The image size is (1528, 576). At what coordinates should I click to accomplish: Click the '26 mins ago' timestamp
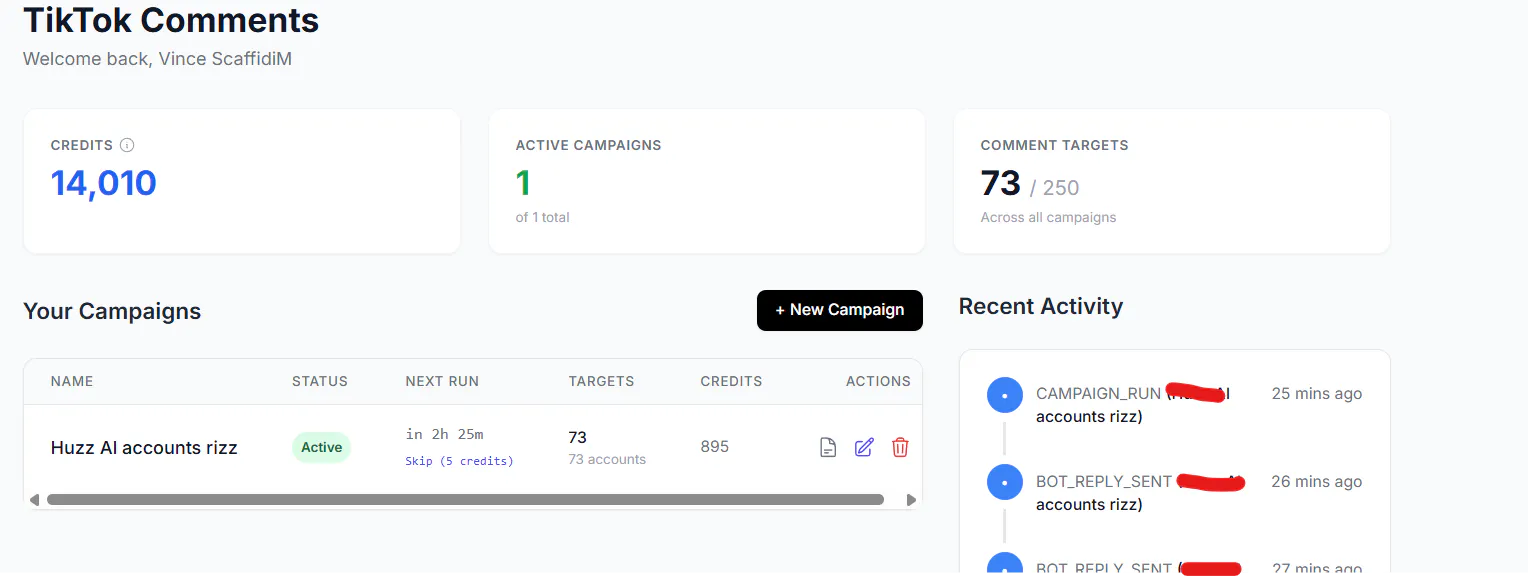(1317, 482)
